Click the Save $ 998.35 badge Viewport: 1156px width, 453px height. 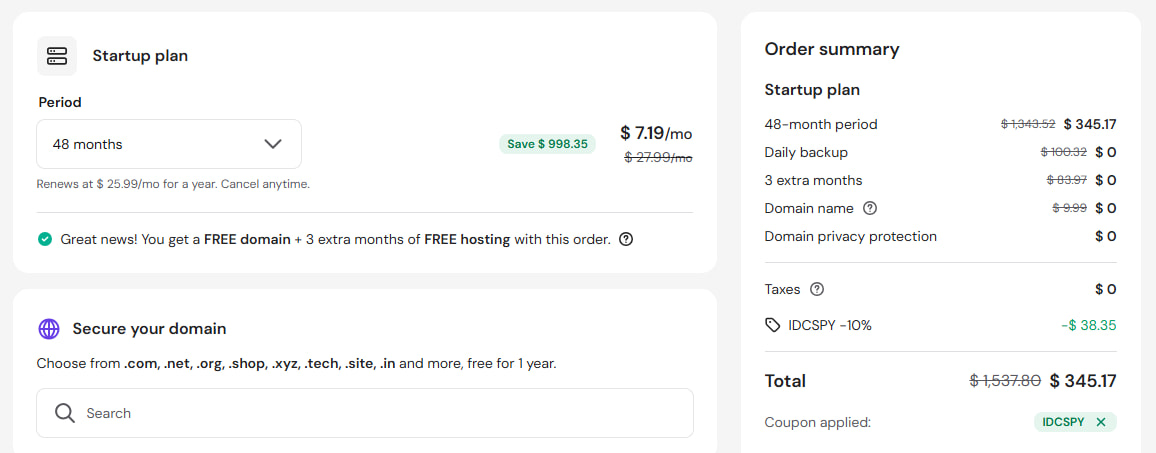(547, 144)
